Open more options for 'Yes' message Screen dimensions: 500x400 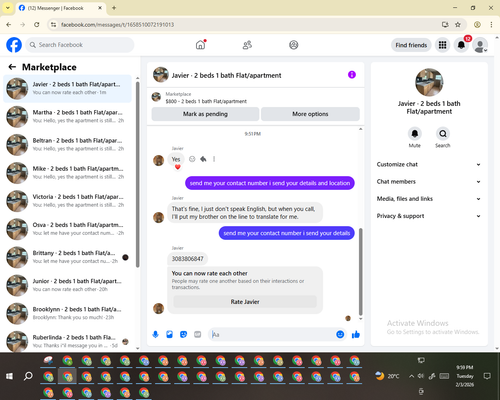pyautogui.click(x=214, y=159)
